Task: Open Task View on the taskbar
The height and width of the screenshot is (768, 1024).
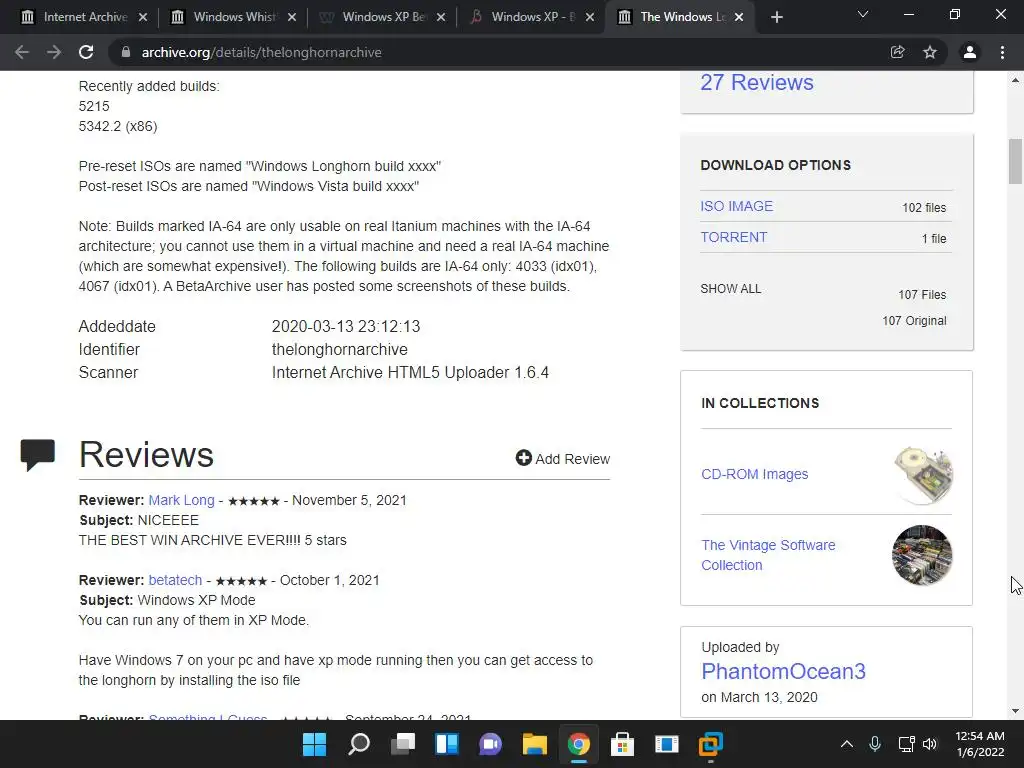Action: coord(403,744)
